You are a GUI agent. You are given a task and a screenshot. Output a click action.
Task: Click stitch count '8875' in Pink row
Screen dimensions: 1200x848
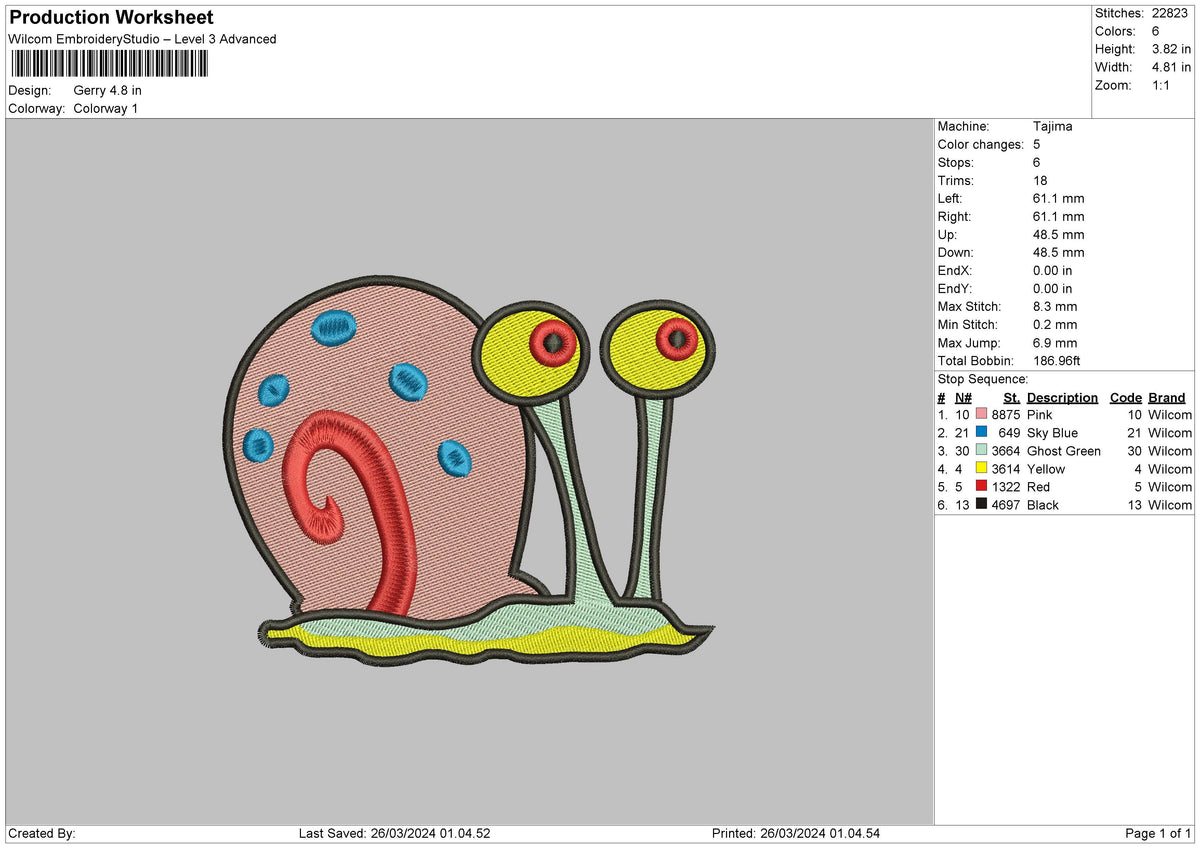point(1006,415)
